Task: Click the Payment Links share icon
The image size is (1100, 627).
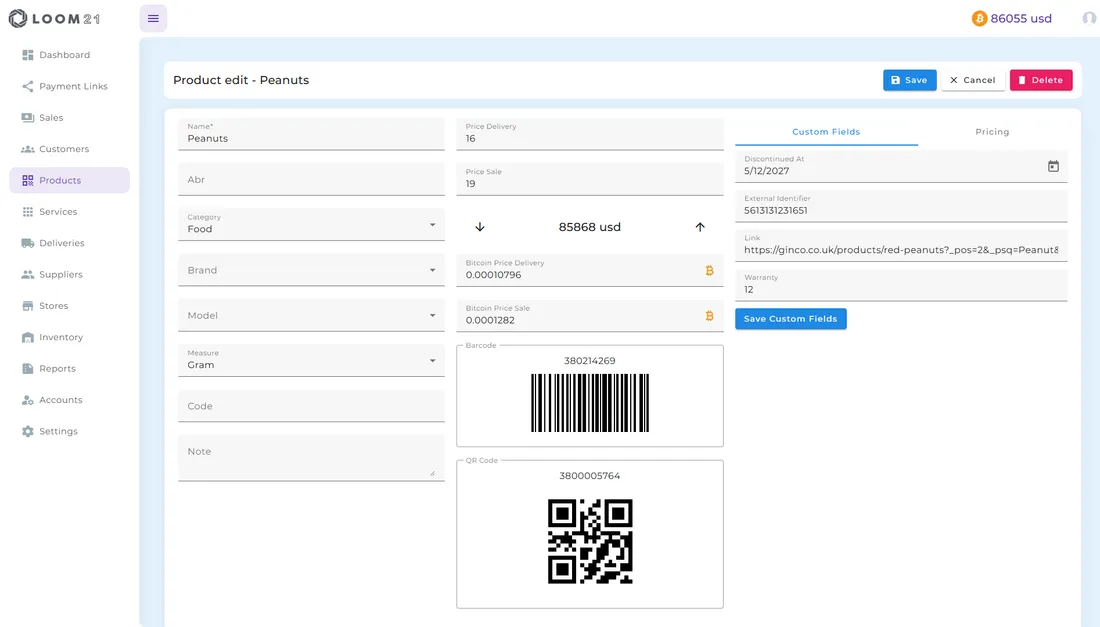Action: coord(28,86)
